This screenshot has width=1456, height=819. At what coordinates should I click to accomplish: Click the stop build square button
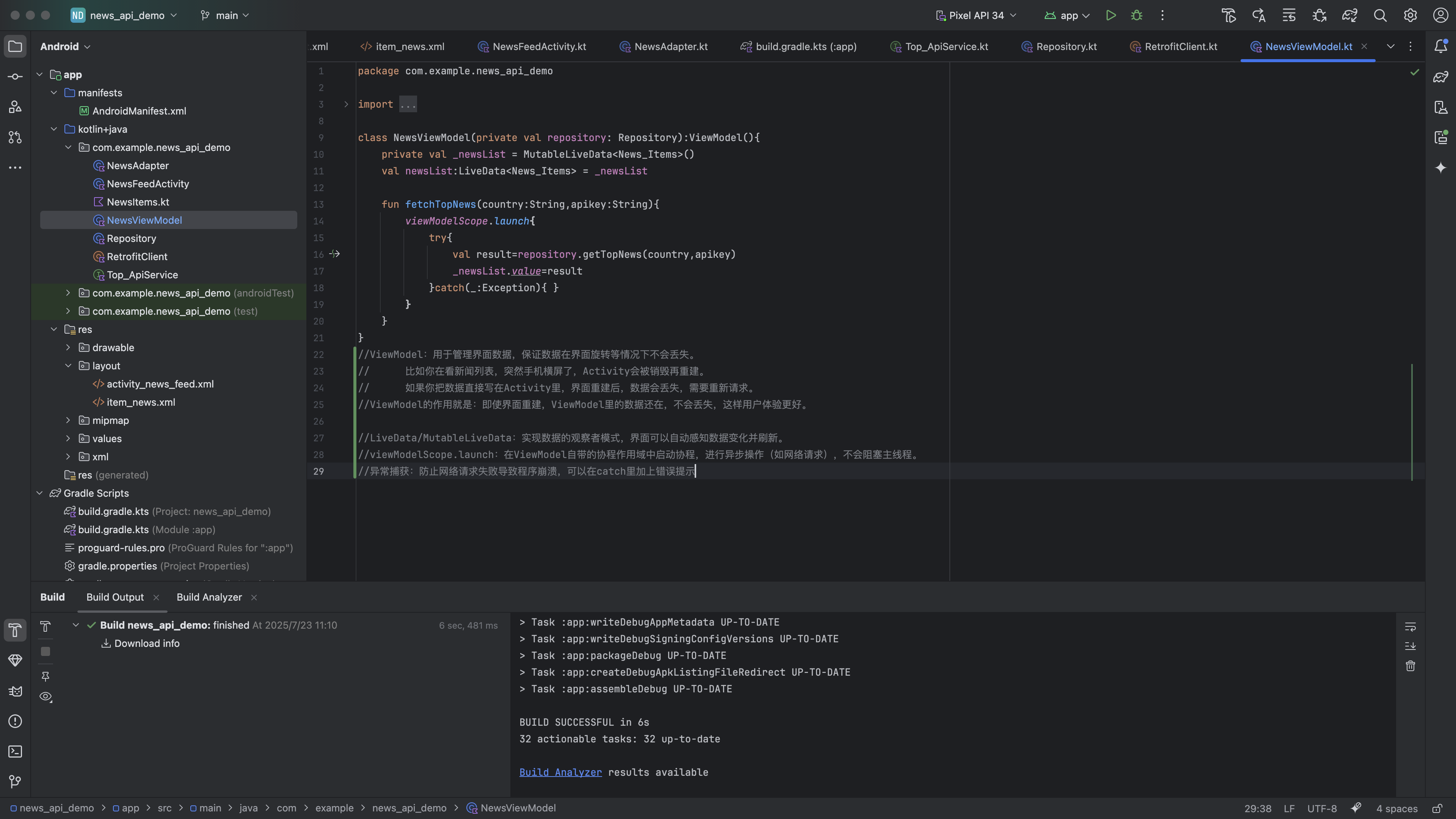(46, 651)
